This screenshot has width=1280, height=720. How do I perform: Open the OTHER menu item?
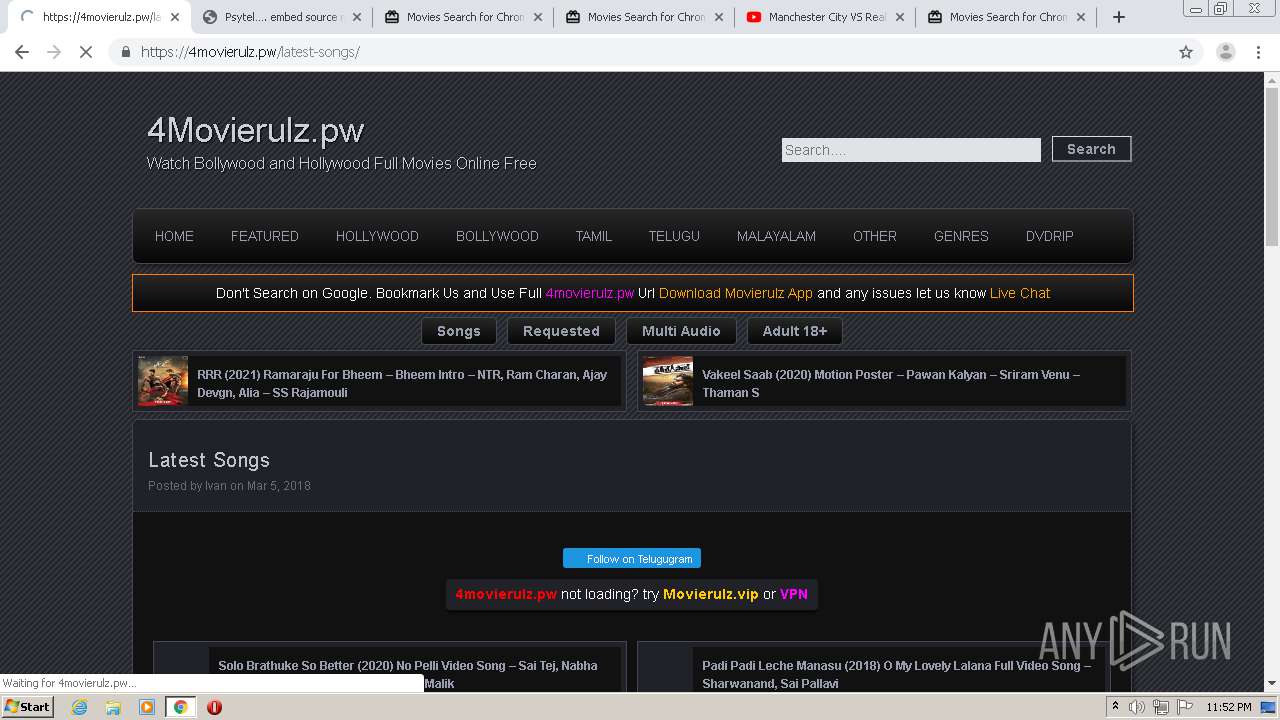coord(874,236)
